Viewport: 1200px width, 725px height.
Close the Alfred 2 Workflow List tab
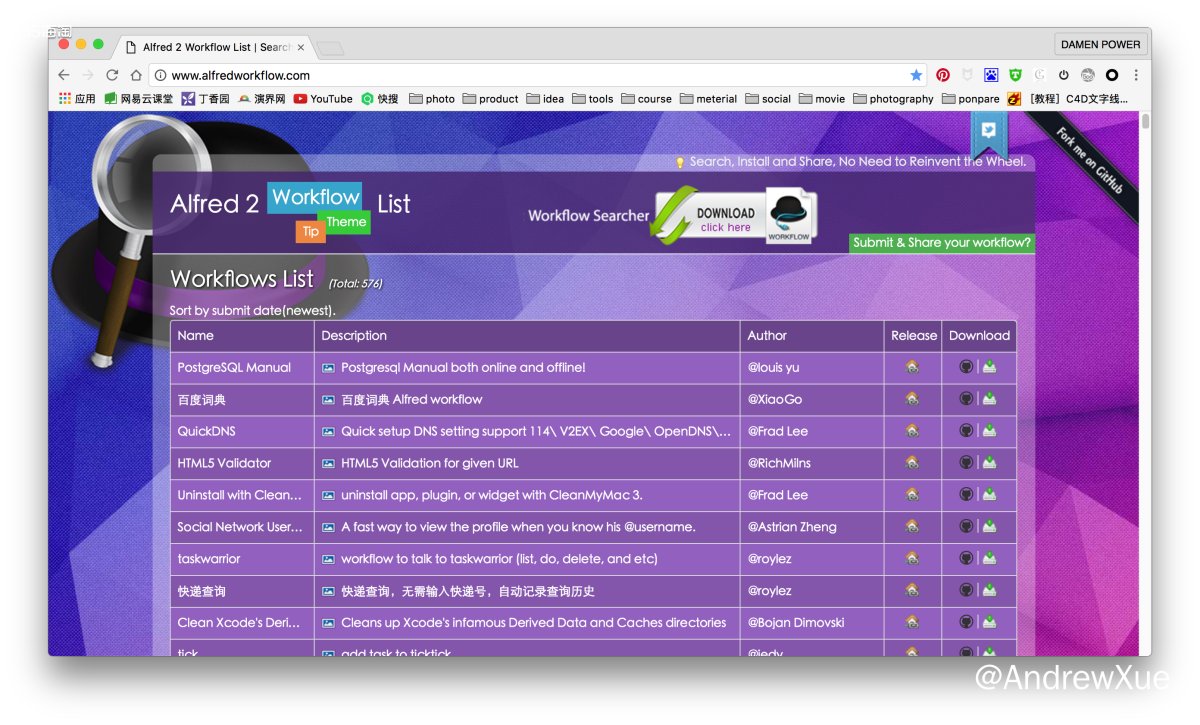301,47
